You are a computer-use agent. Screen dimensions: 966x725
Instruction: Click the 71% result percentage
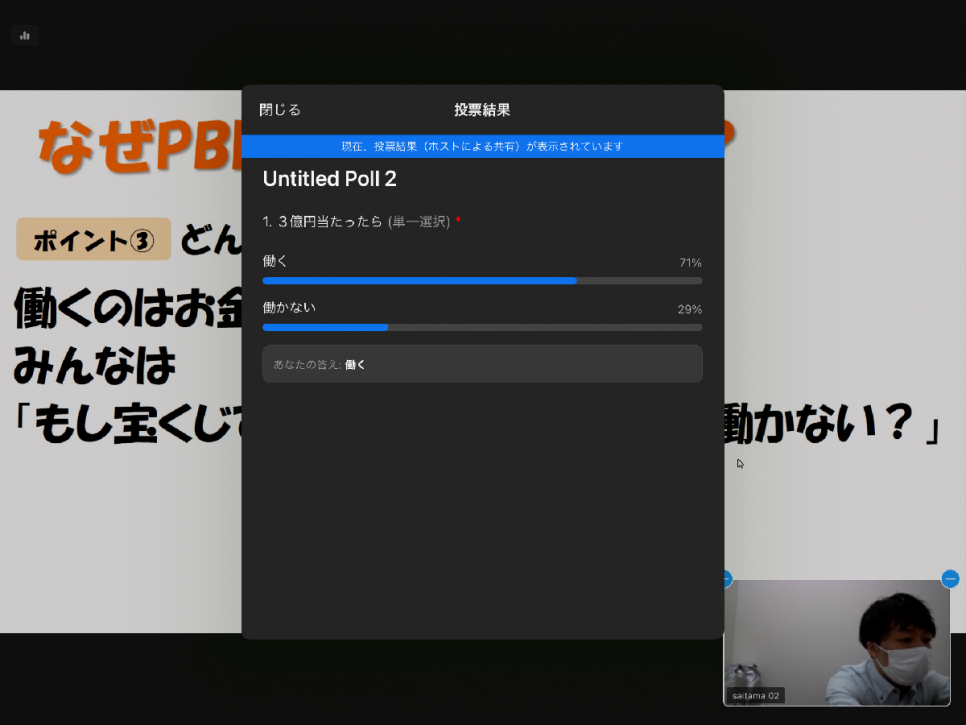690,263
